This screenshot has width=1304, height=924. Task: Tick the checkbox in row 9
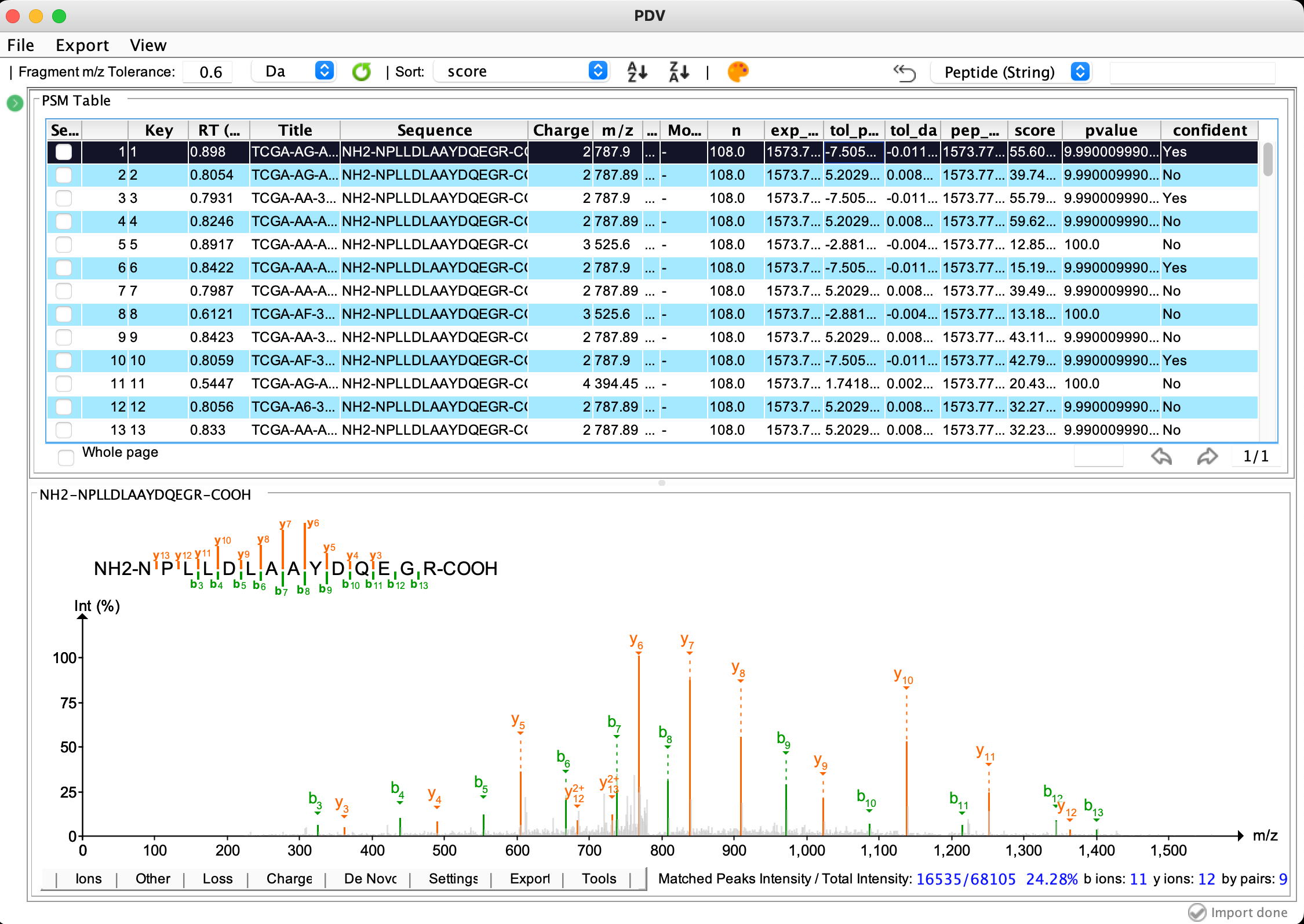tap(64, 337)
